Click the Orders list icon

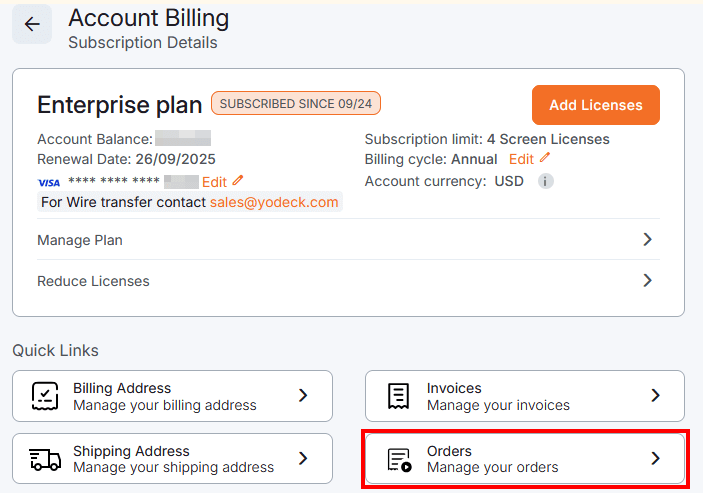398,459
